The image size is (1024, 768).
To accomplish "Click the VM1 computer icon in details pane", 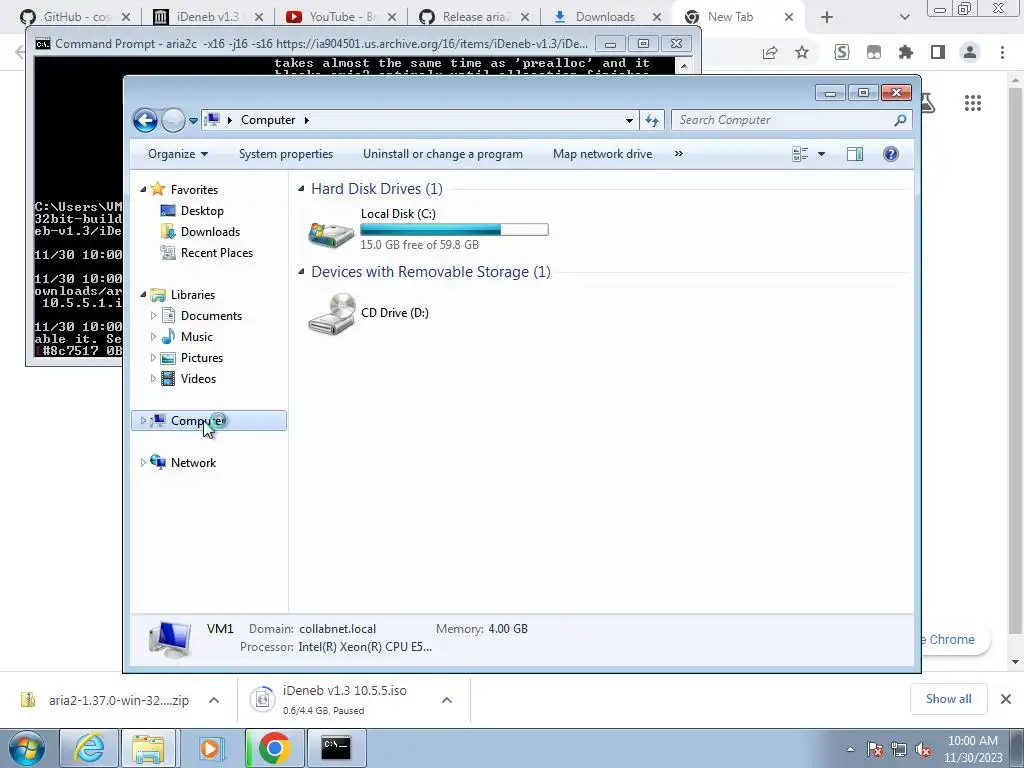I will click(170, 639).
